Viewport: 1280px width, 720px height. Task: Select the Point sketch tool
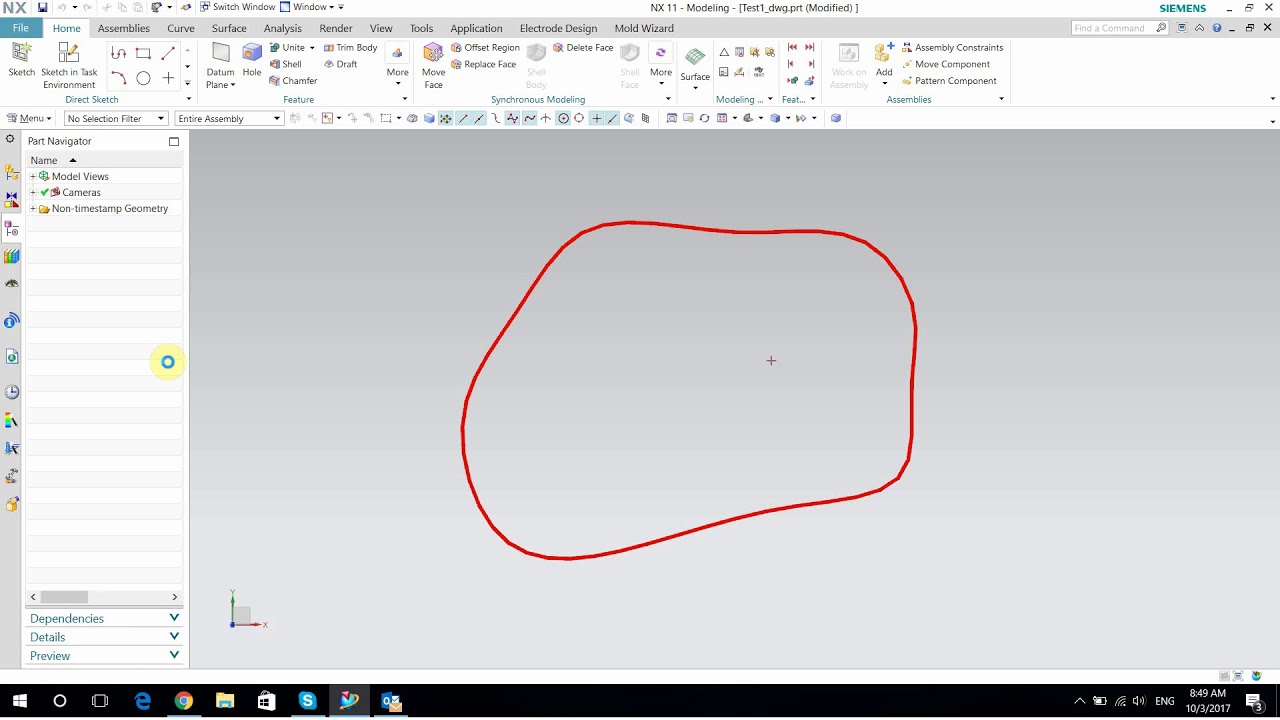[x=168, y=78]
